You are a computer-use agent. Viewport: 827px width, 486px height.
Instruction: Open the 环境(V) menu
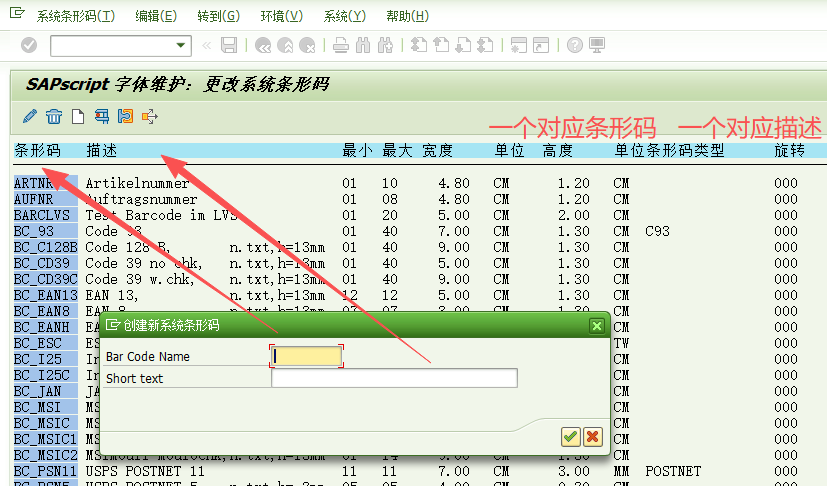coord(282,16)
